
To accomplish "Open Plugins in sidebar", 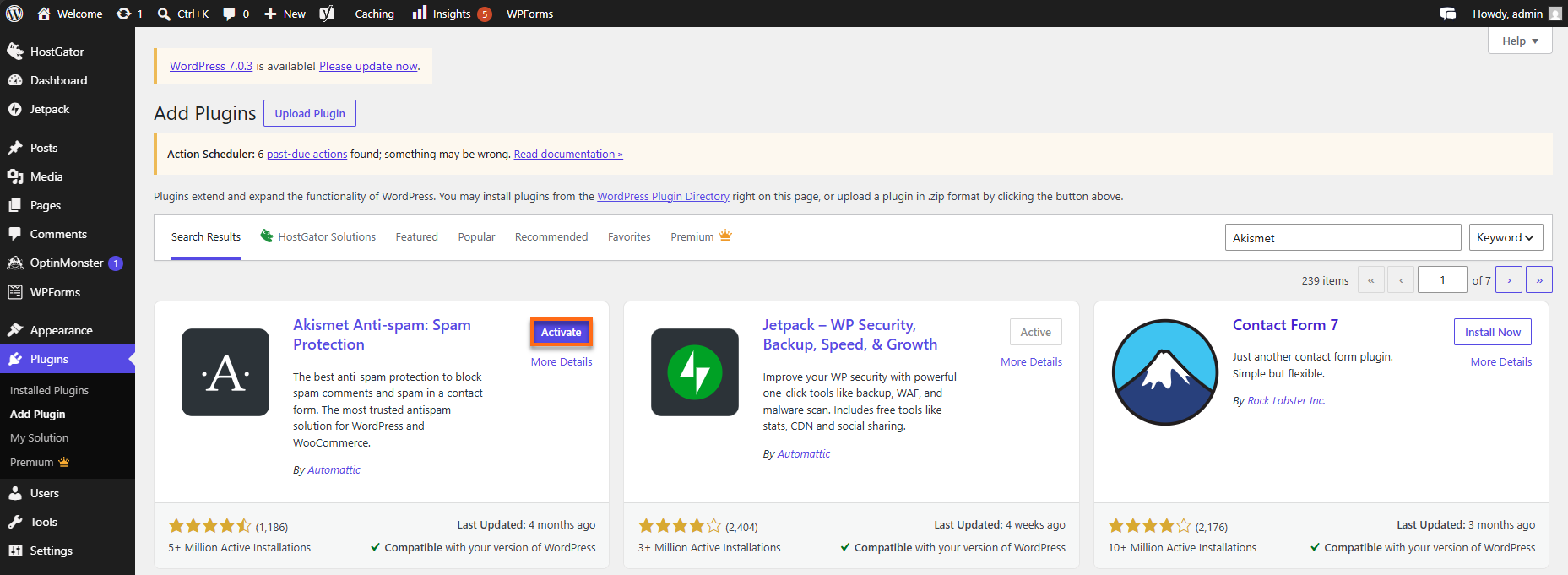I will coord(68,359).
